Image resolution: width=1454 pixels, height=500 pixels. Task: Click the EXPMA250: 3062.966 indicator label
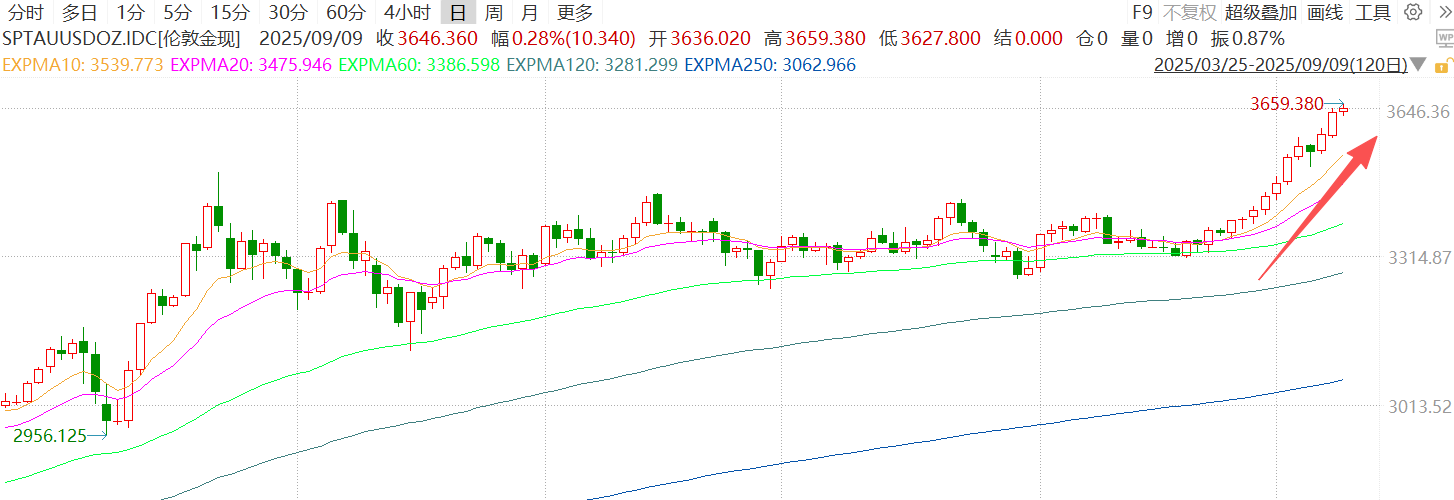coord(770,65)
